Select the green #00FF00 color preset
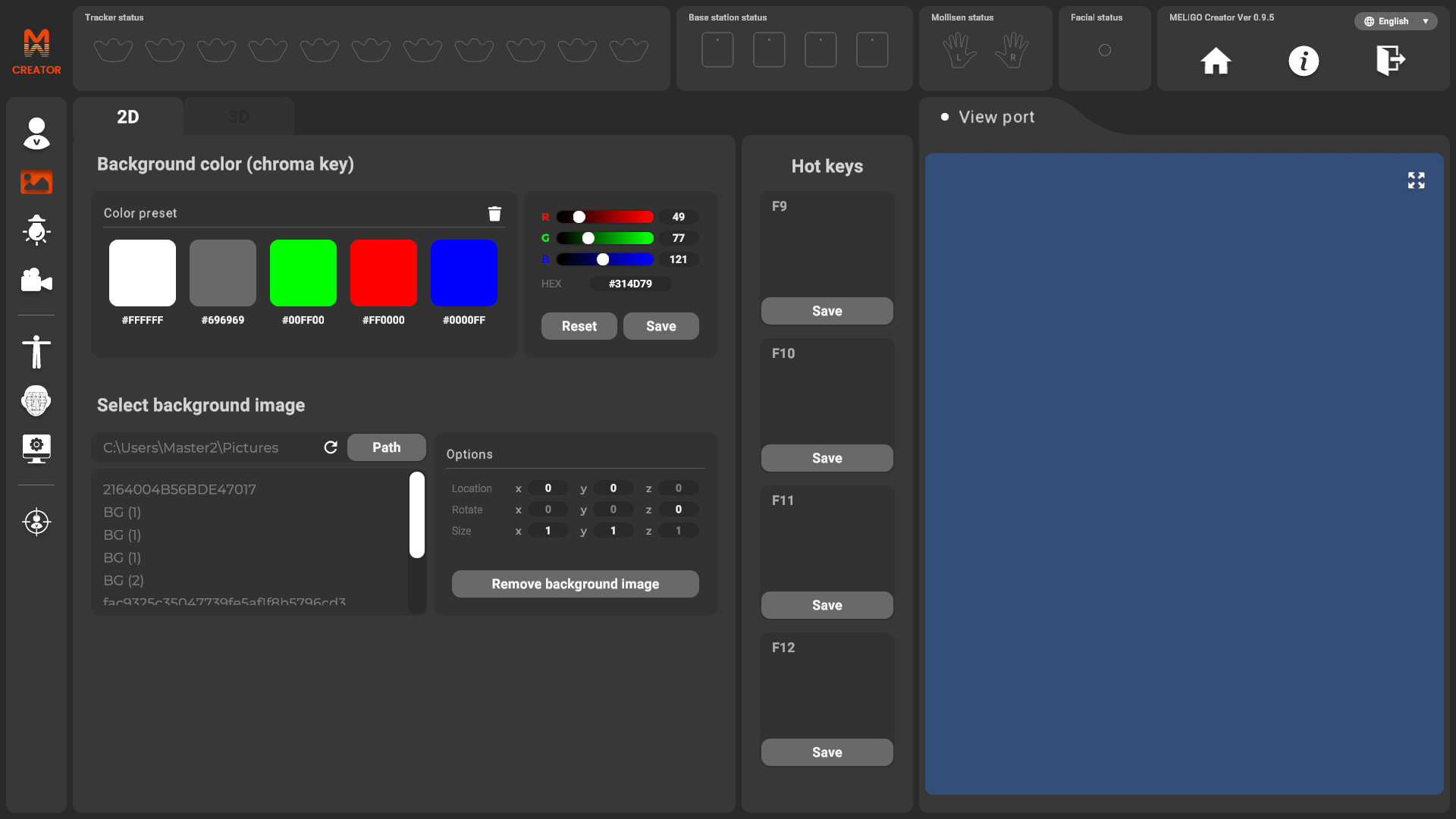Viewport: 1456px width, 819px height. (x=303, y=272)
